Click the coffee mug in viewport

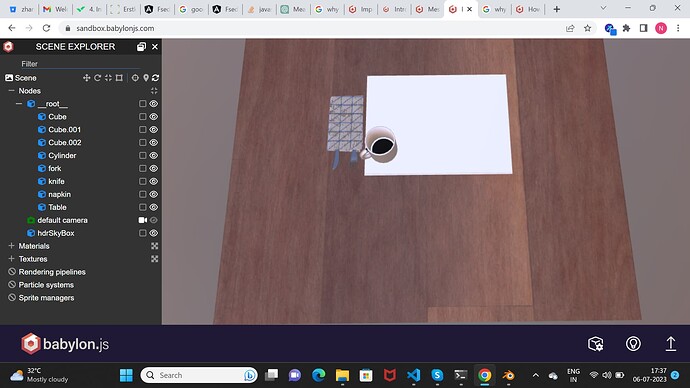pyautogui.click(x=380, y=145)
